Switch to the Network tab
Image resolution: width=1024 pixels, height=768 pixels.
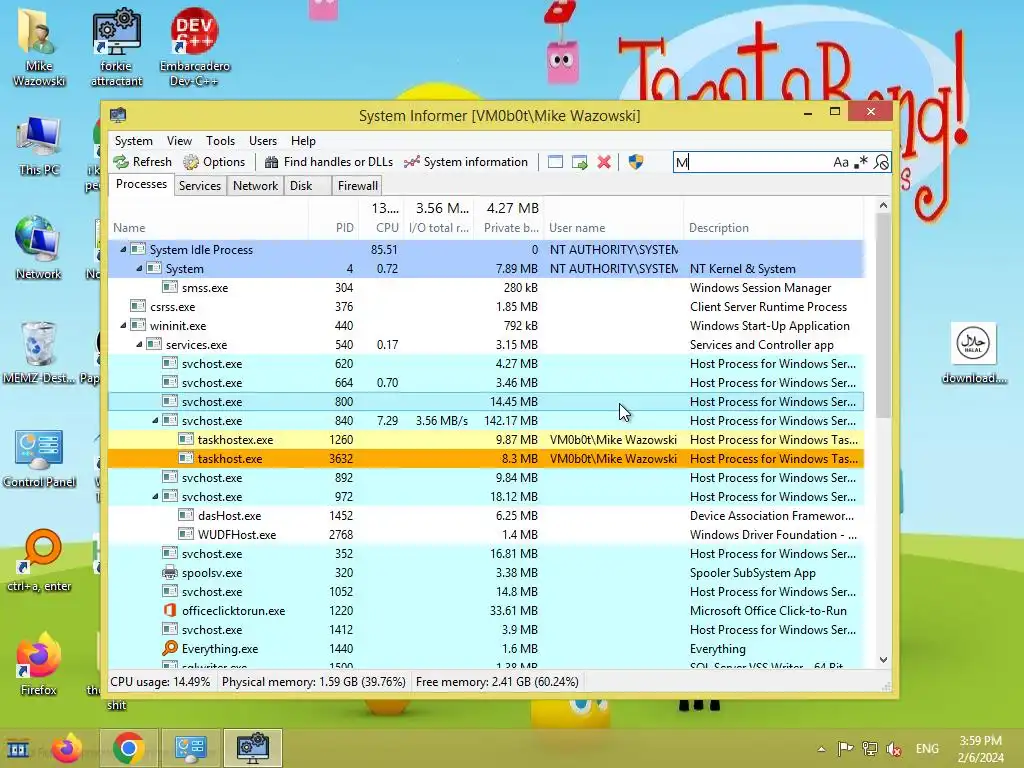point(255,185)
